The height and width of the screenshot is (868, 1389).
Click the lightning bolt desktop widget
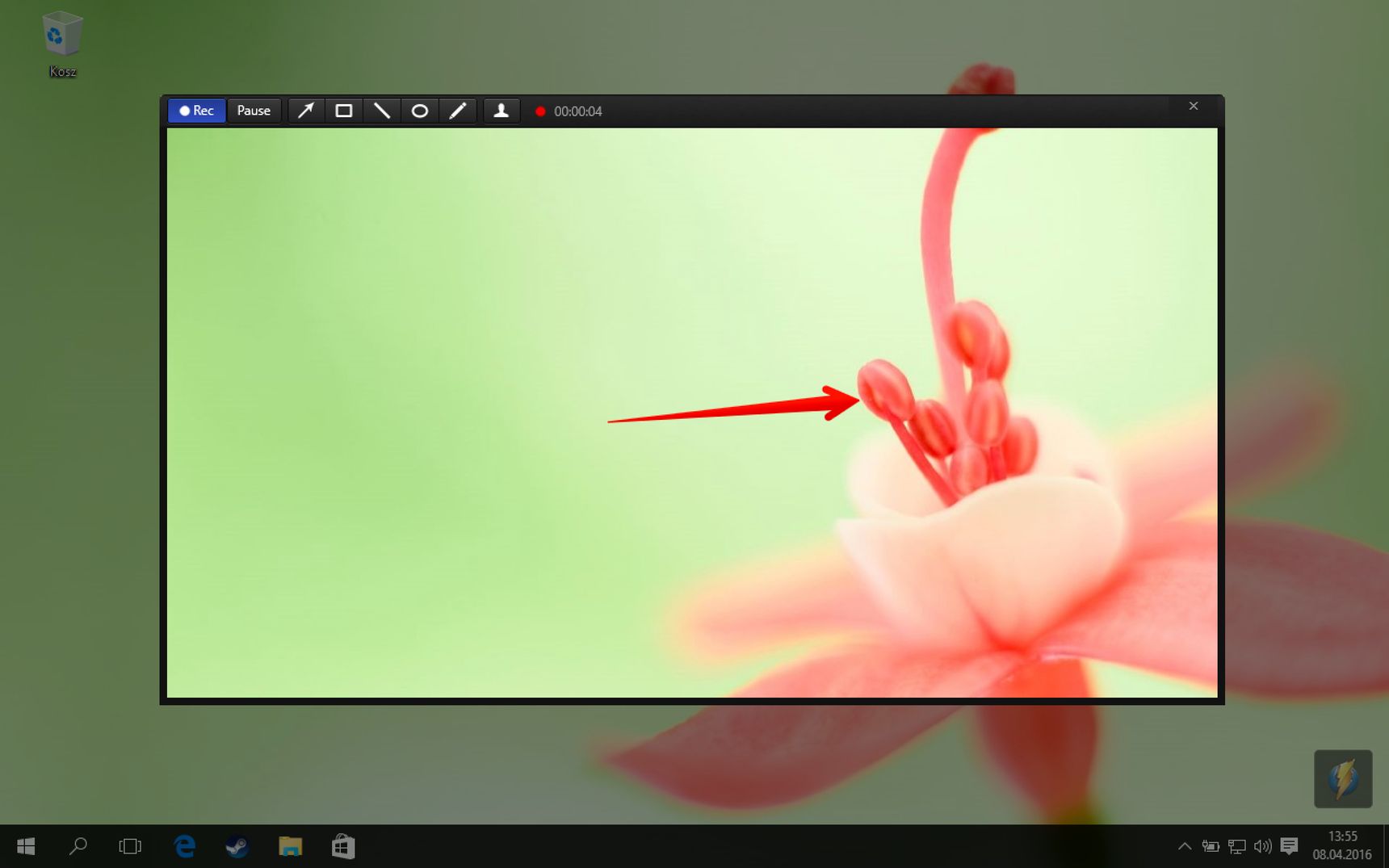tap(1343, 779)
